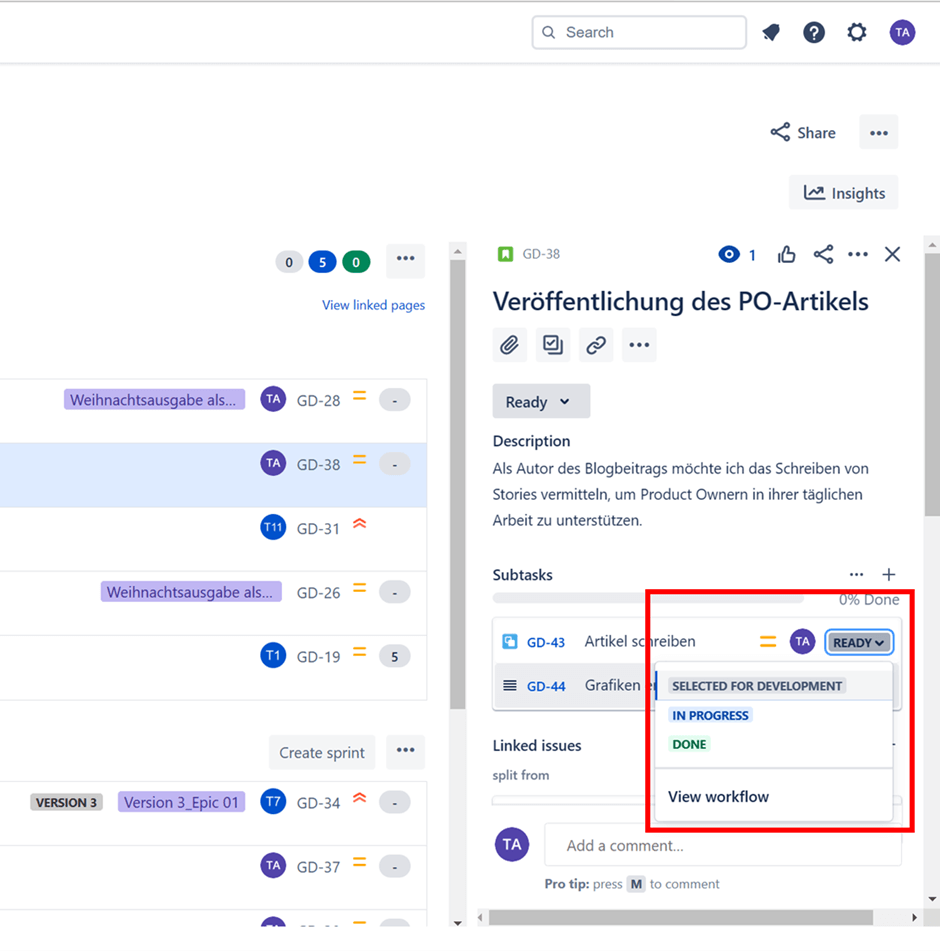
Task: Click the add child issue checkbox icon
Action: coord(553,345)
